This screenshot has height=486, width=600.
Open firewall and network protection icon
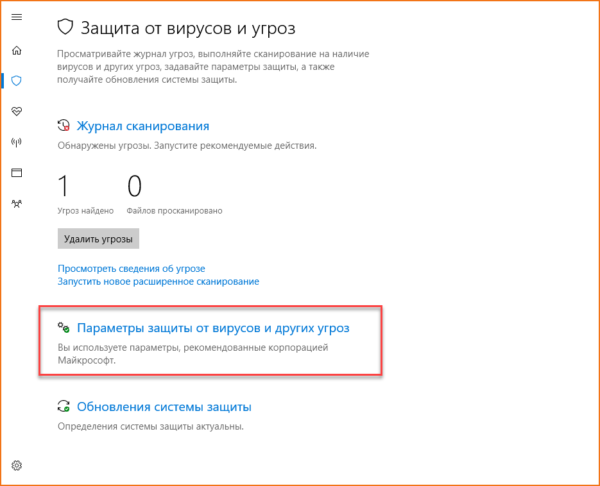16,142
